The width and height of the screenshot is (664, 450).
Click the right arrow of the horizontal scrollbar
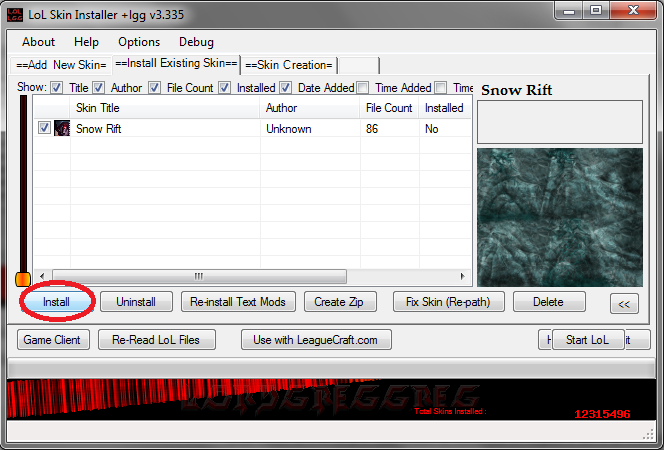tap(462, 276)
